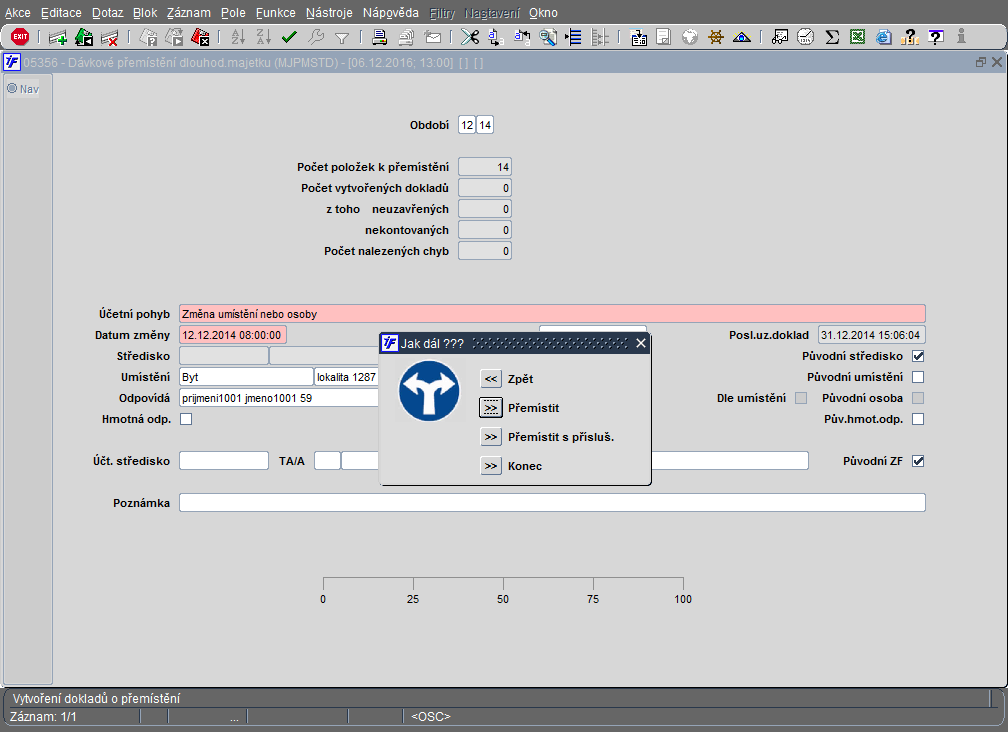The height and width of the screenshot is (732, 1008).
Task: Click the magnifying glass search icon
Action: click(x=548, y=37)
